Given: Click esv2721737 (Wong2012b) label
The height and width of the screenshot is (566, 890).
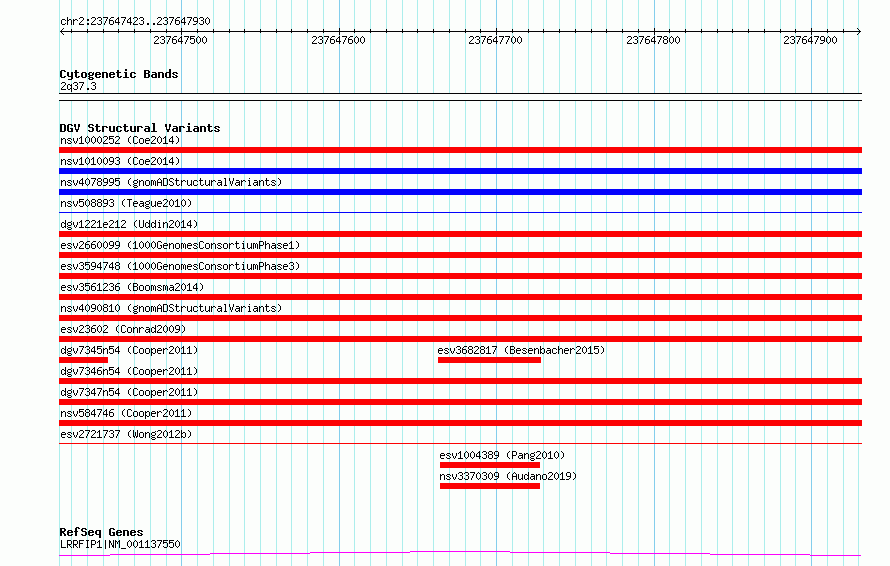Looking at the screenshot, I should [126, 434].
